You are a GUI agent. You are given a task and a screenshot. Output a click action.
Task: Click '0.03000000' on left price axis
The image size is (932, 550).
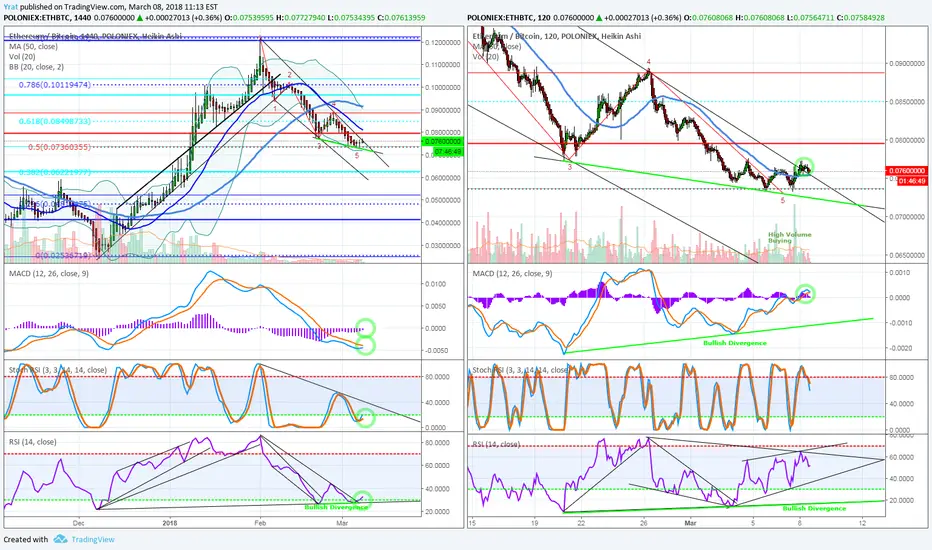tap(443, 245)
